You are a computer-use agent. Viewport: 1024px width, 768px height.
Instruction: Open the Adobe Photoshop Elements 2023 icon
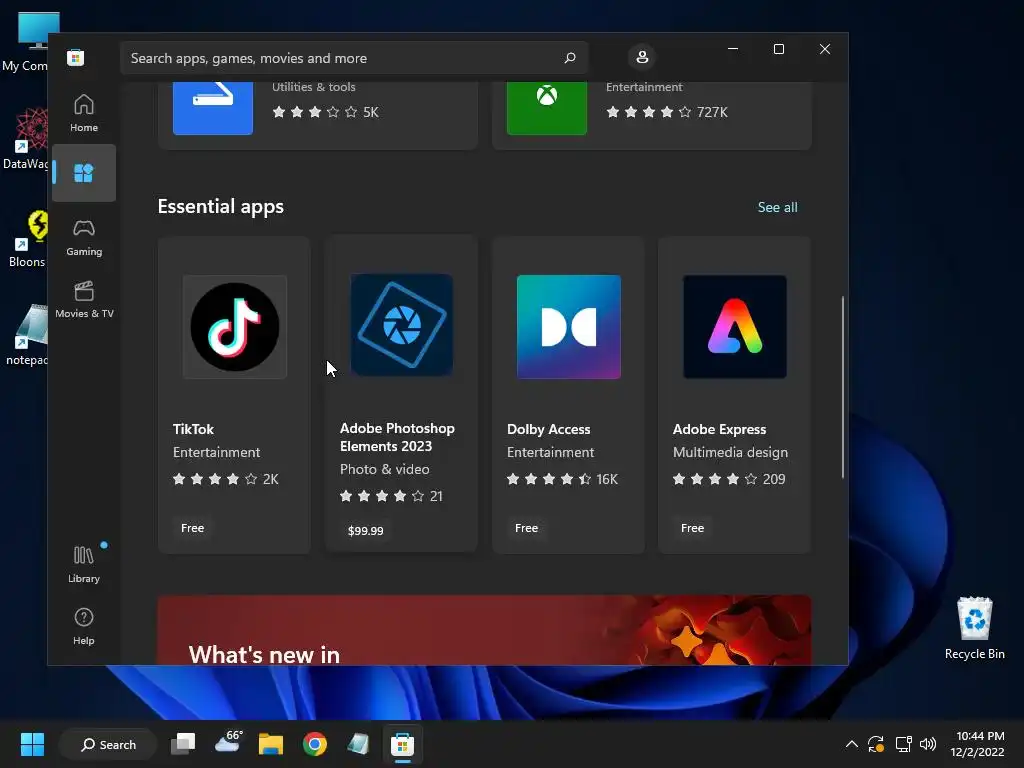click(x=402, y=325)
